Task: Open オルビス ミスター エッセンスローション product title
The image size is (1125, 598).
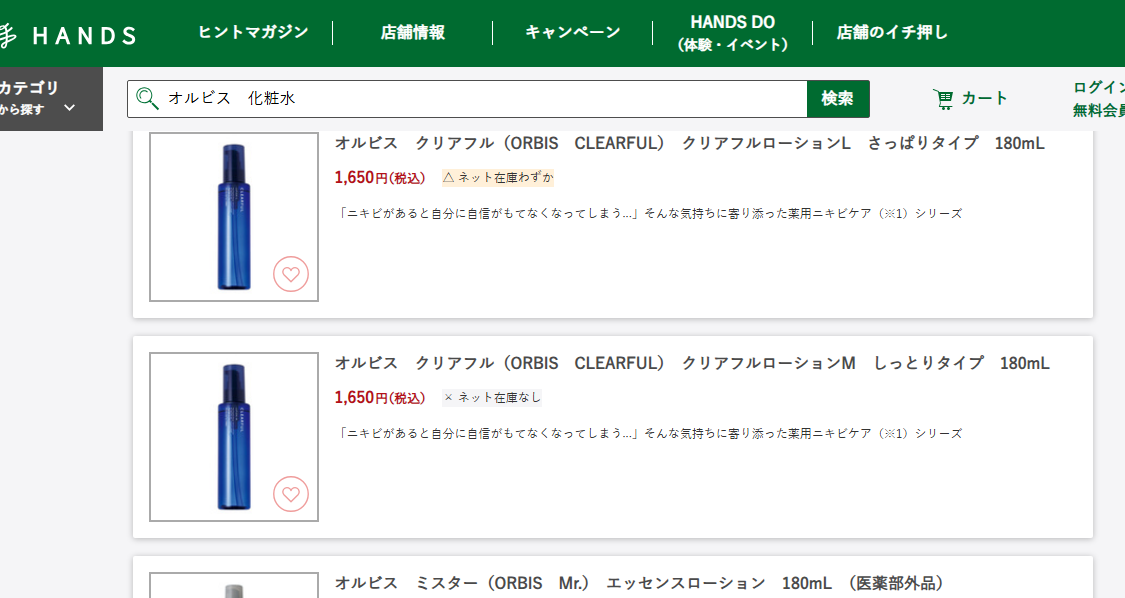Action: tap(639, 583)
